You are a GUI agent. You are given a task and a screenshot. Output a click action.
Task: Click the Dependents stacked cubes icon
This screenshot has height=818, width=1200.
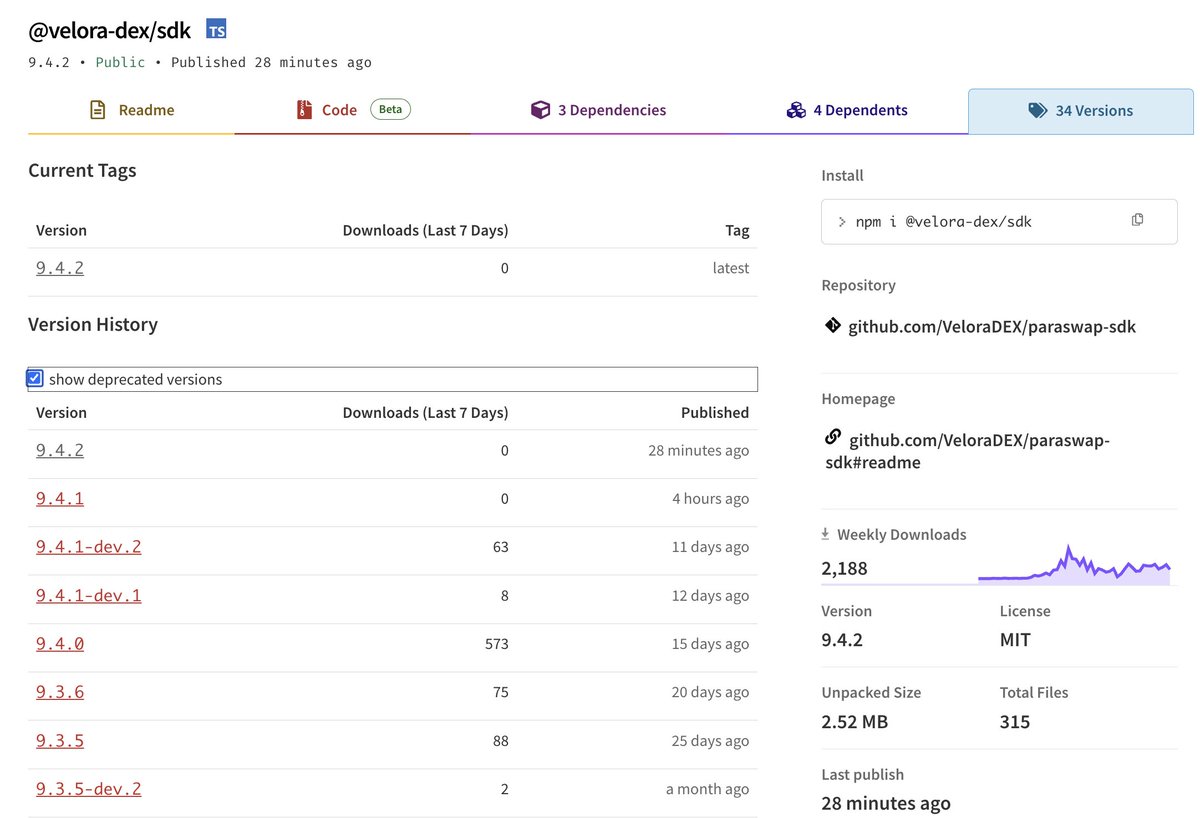coord(796,110)
